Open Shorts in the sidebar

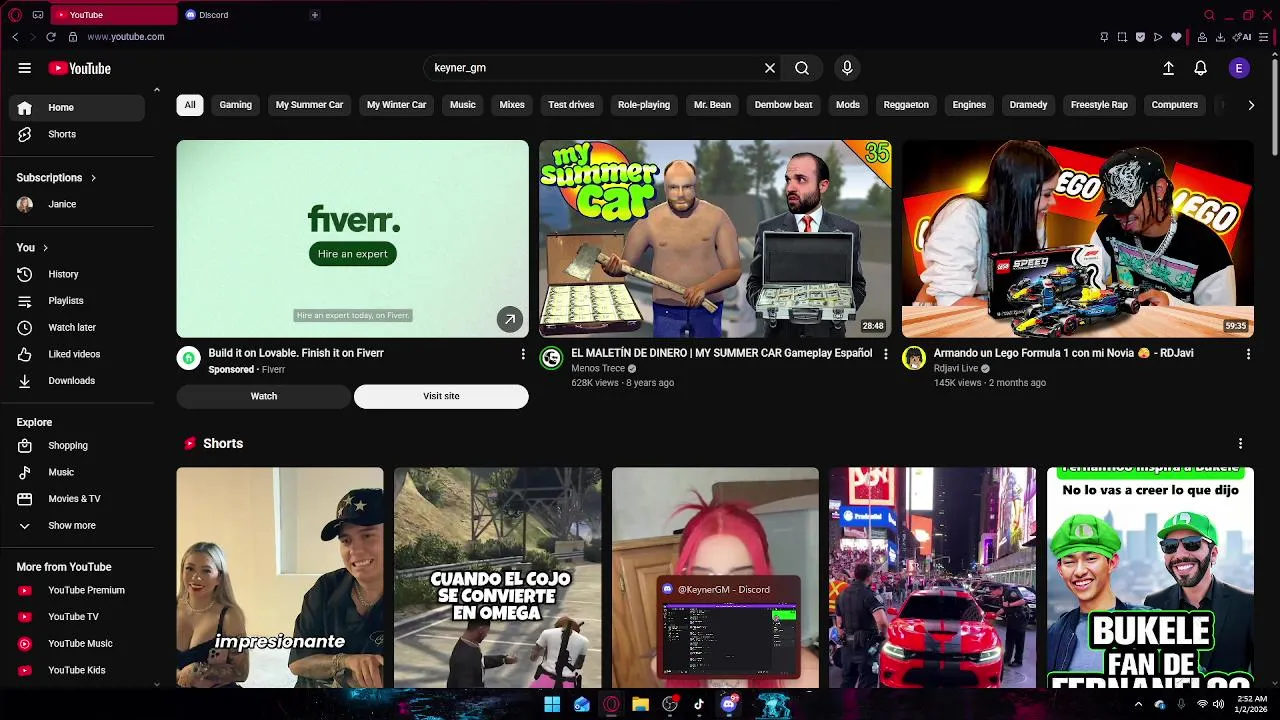(x=76, y=134)
